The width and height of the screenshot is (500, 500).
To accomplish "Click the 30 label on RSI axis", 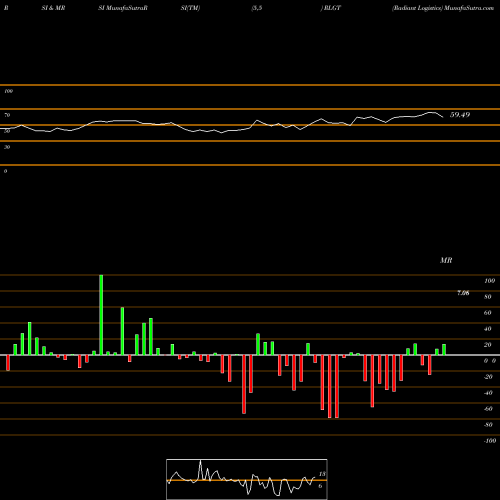I will (x=7, y=147).
